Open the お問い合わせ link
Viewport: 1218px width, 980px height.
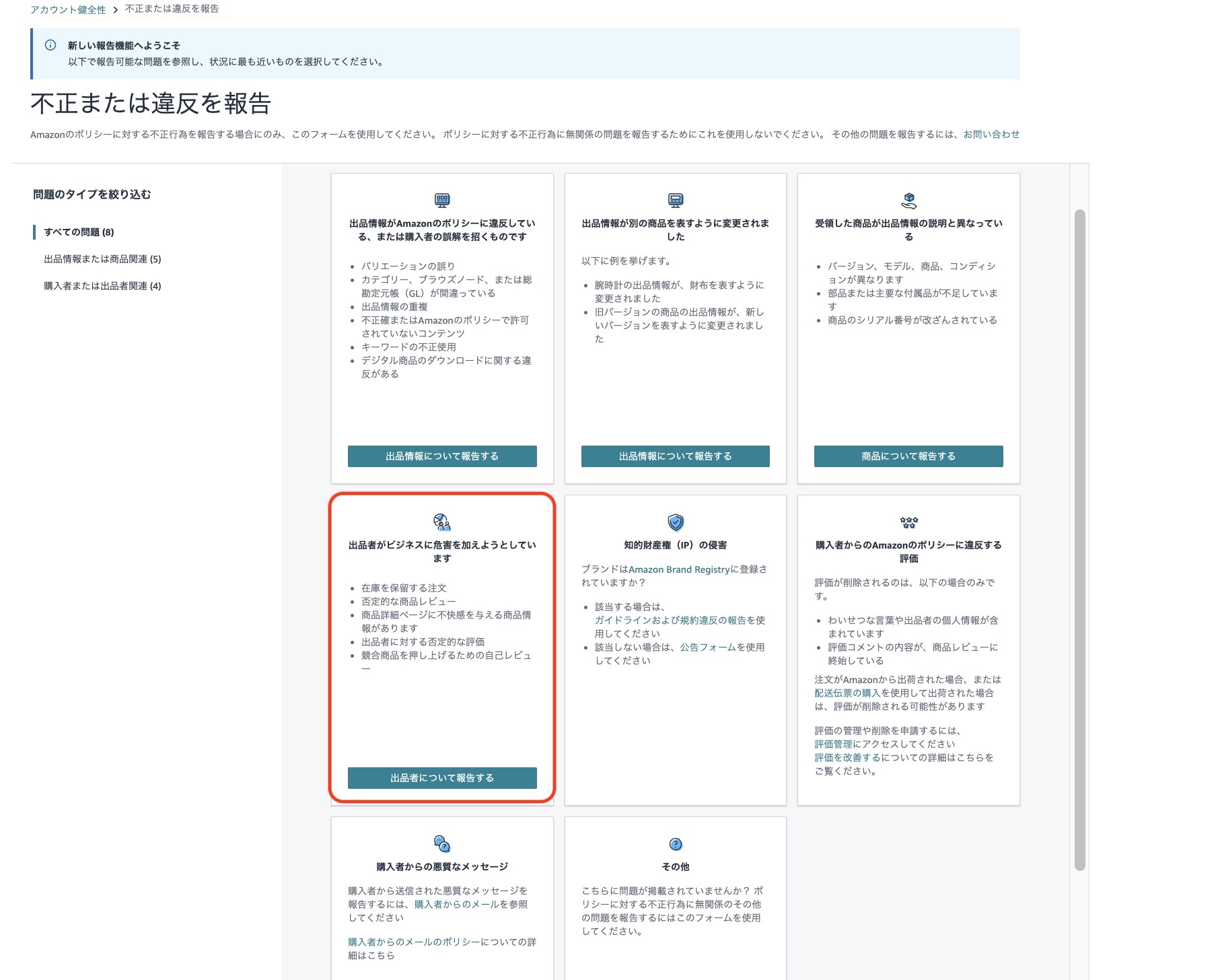coord(991,134)
